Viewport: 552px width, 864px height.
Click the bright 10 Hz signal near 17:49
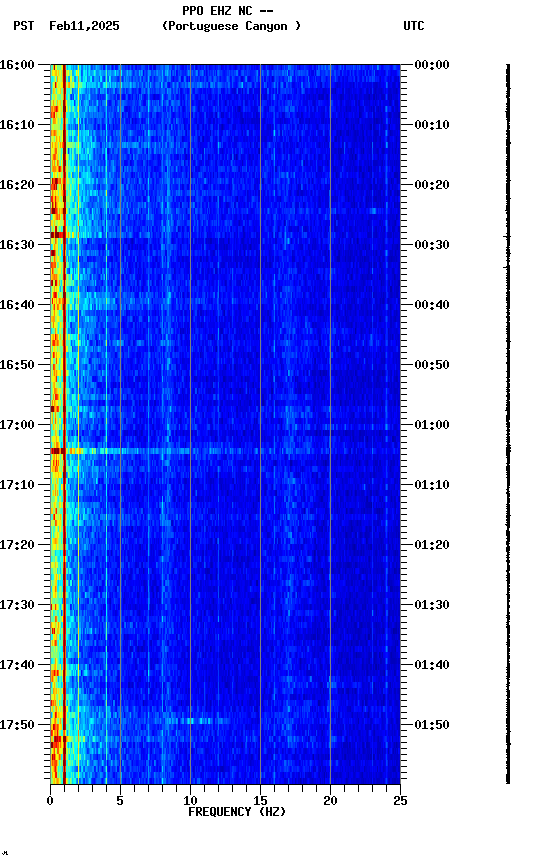pos(198,721)
